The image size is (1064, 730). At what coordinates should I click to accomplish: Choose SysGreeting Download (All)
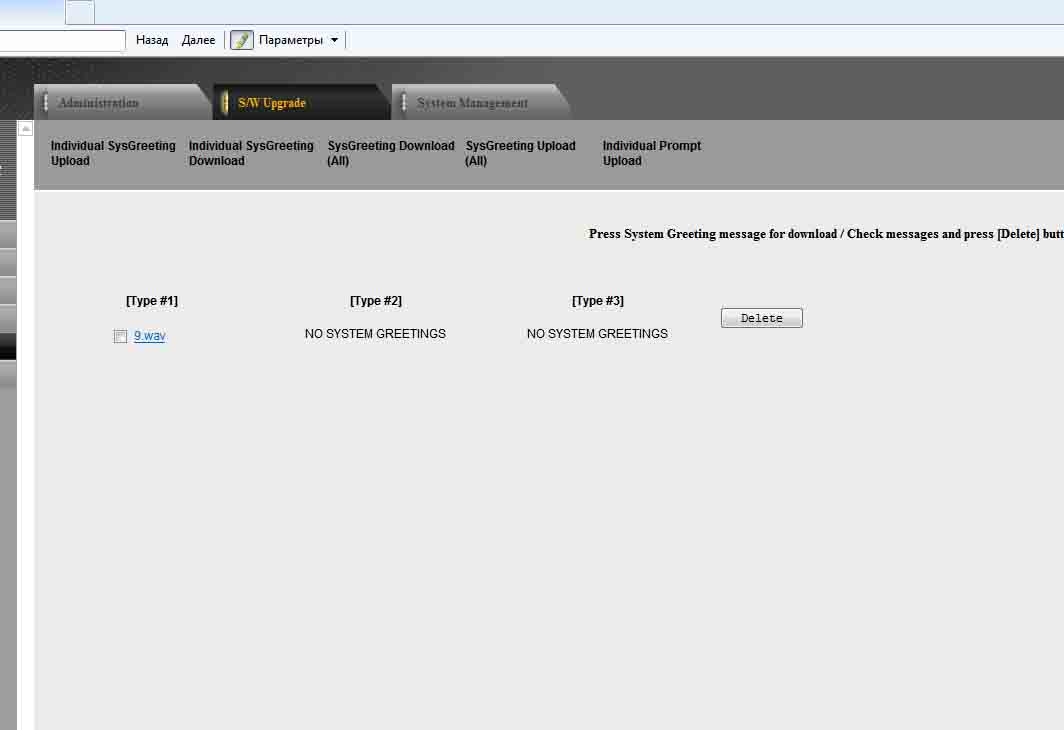click(x=390, y=153)
